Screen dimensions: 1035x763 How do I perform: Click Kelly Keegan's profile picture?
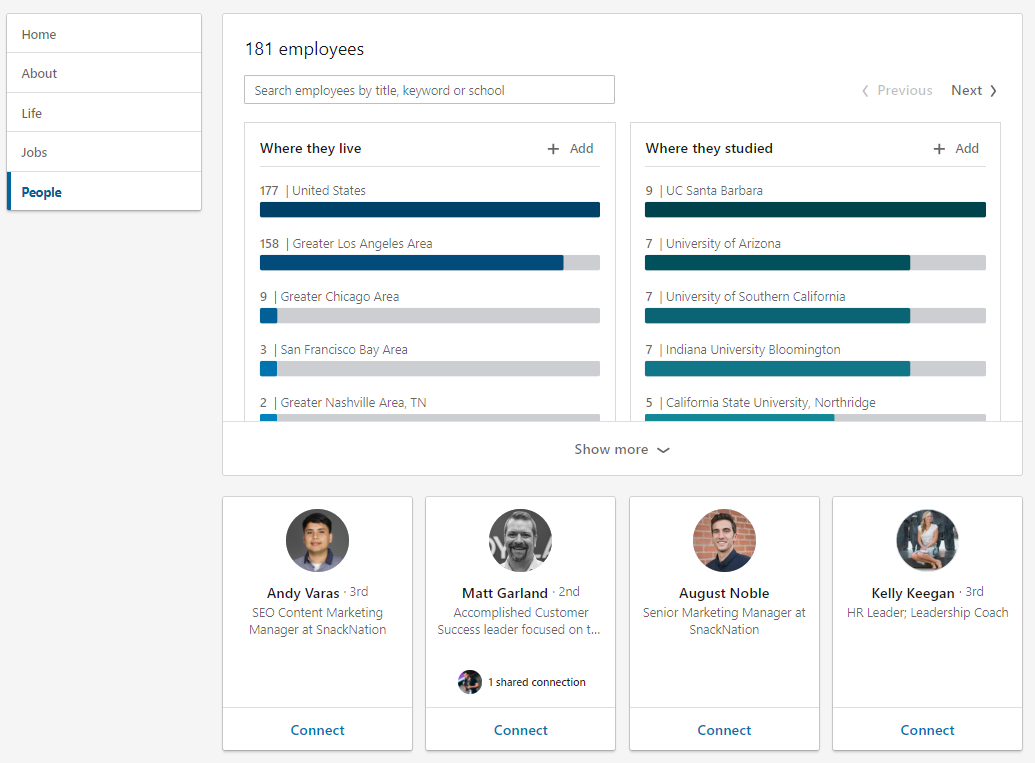tap(927, 541)
